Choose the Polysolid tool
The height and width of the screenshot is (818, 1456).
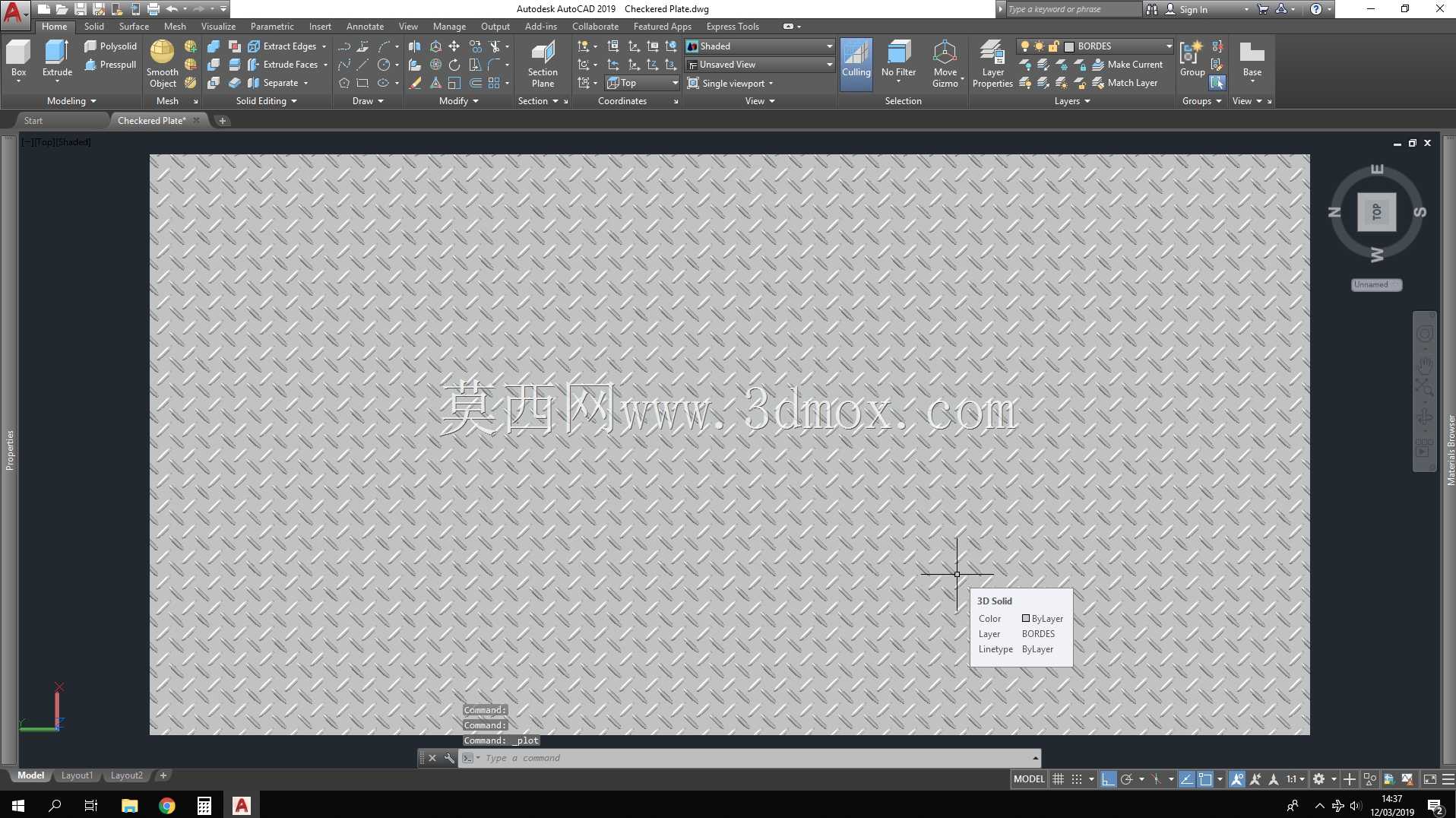[110, 46]
